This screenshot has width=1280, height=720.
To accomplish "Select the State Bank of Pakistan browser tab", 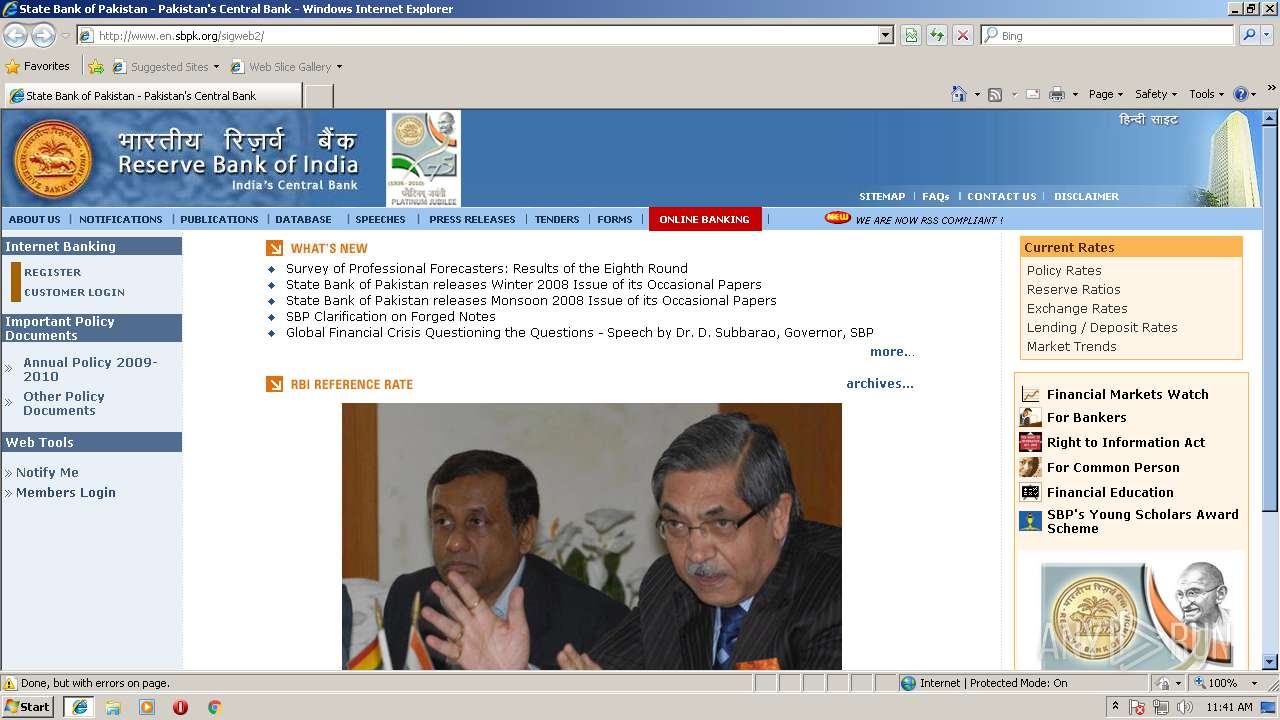I will point(152,96).
